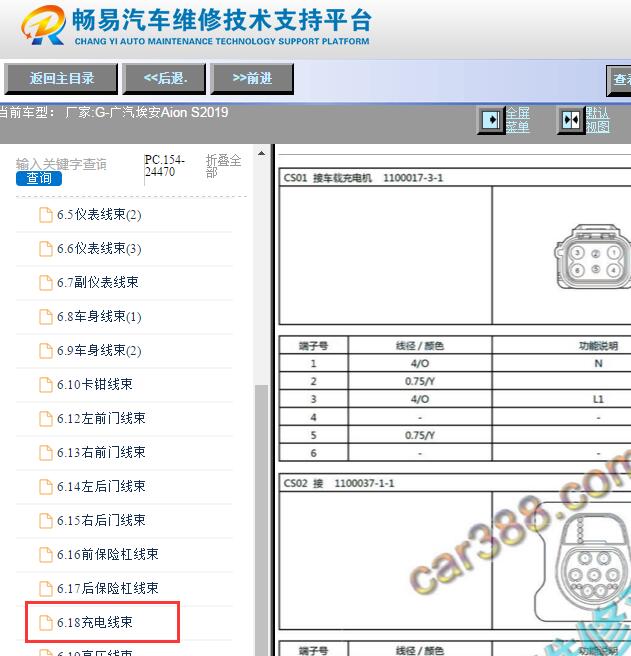Click the PC.154-24470 text
Screen dimensions: 631x656
click(x=164, y=166)
